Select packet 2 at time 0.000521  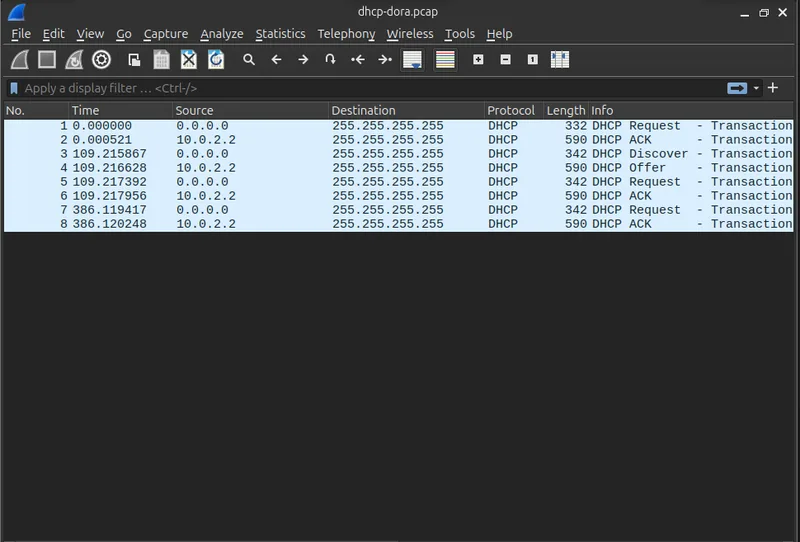coord(398,140)
